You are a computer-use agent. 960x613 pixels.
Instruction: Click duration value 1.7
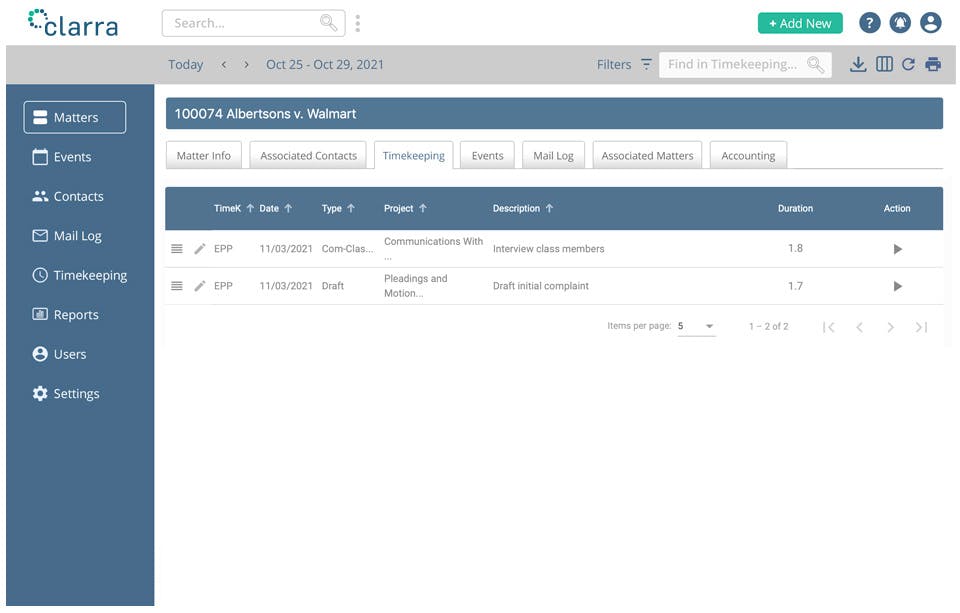(795, 286)
